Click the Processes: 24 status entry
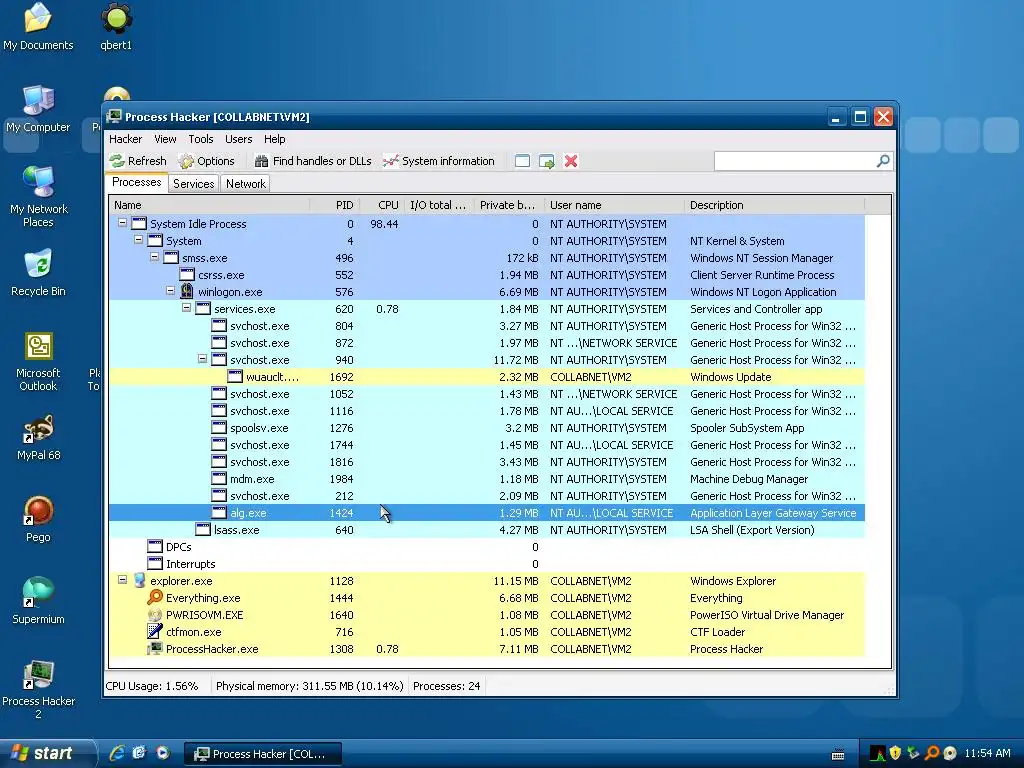This screenshot has height=768, width=1024. click(x=446, y=686)
